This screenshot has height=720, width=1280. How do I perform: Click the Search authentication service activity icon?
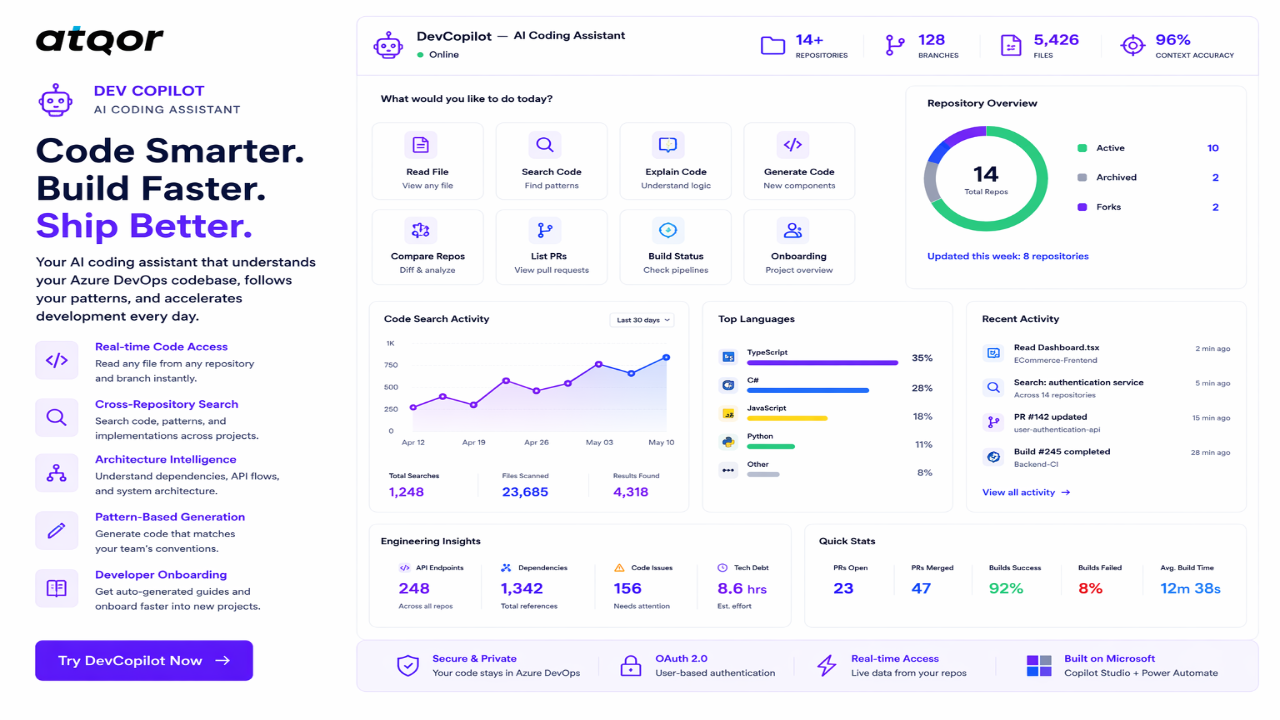[x=993, y=387]
